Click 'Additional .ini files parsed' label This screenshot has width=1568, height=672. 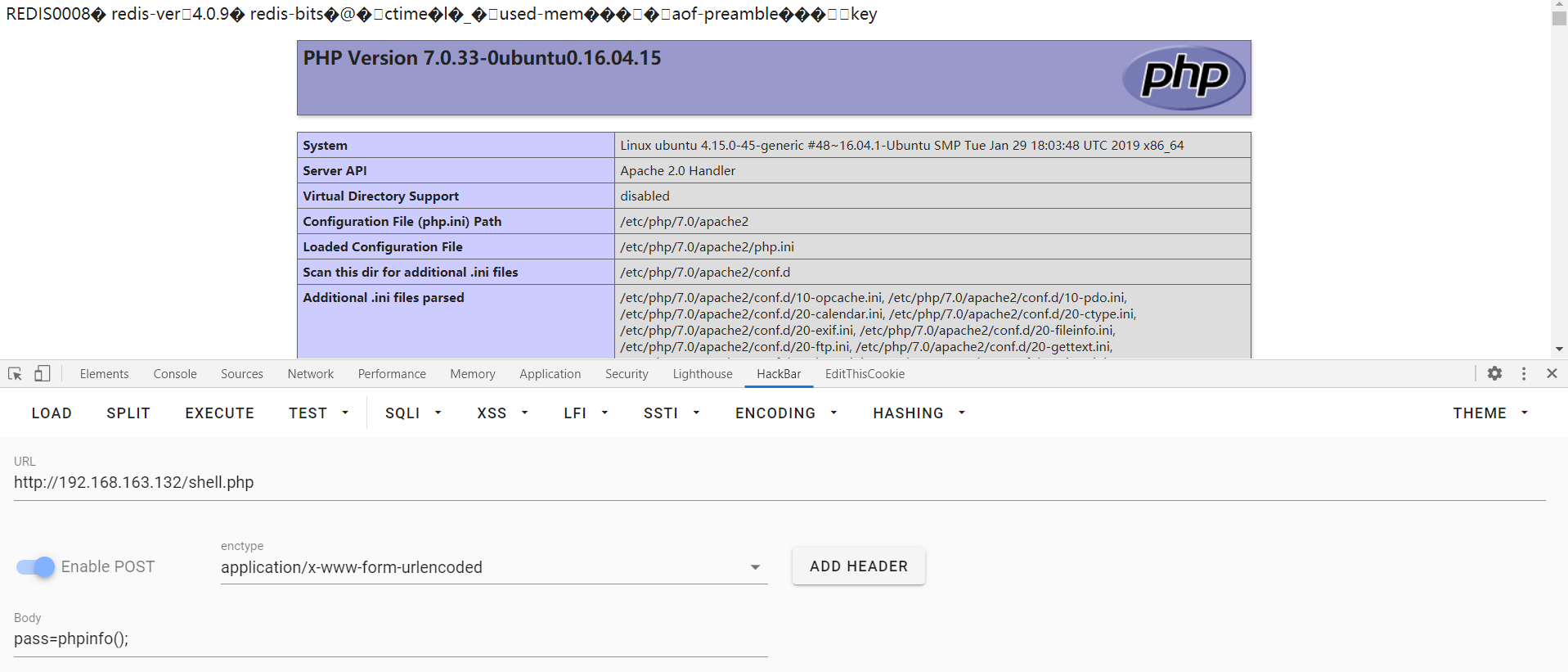(384, 297)
